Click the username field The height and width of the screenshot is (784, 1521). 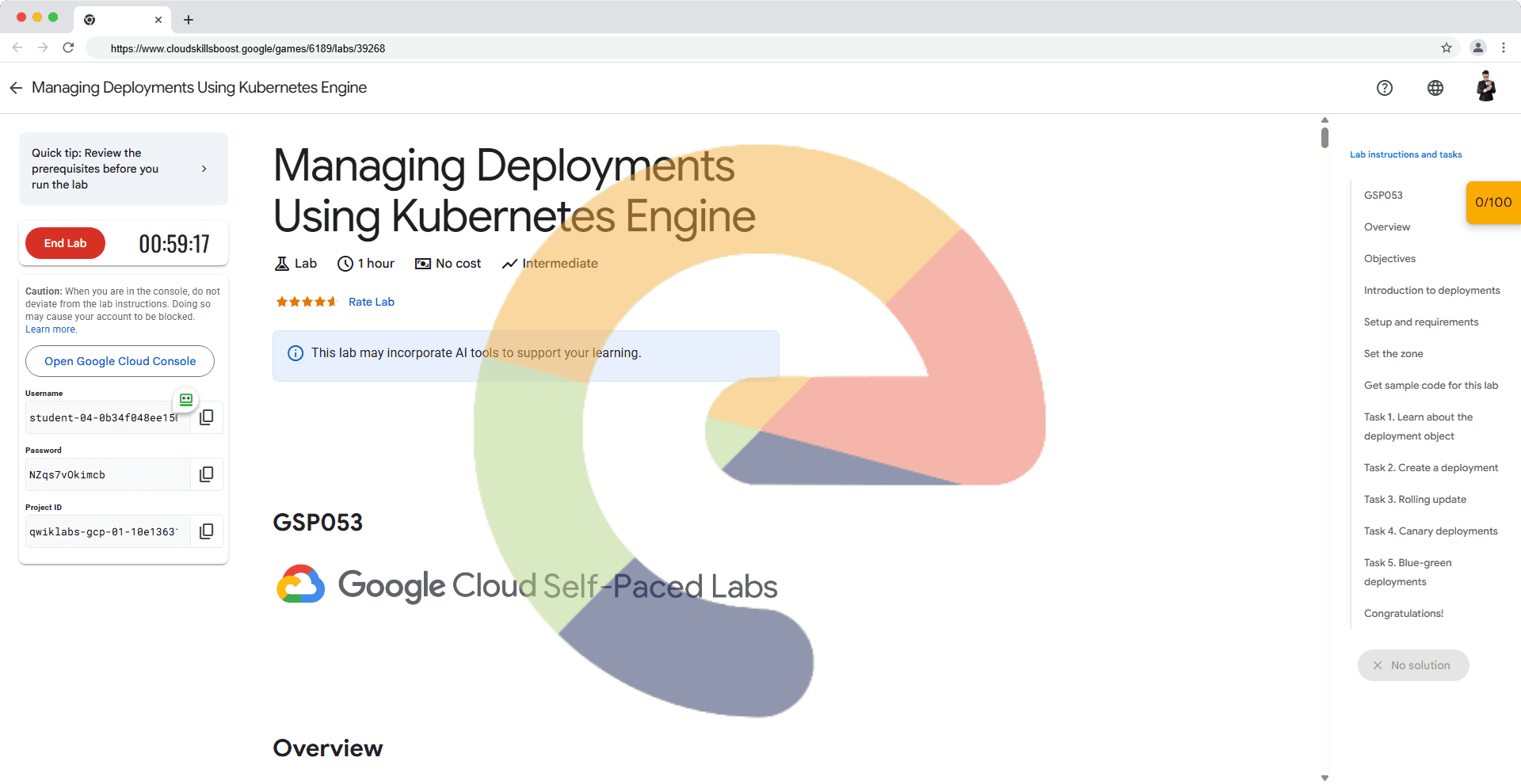click(x=108, y=417)
